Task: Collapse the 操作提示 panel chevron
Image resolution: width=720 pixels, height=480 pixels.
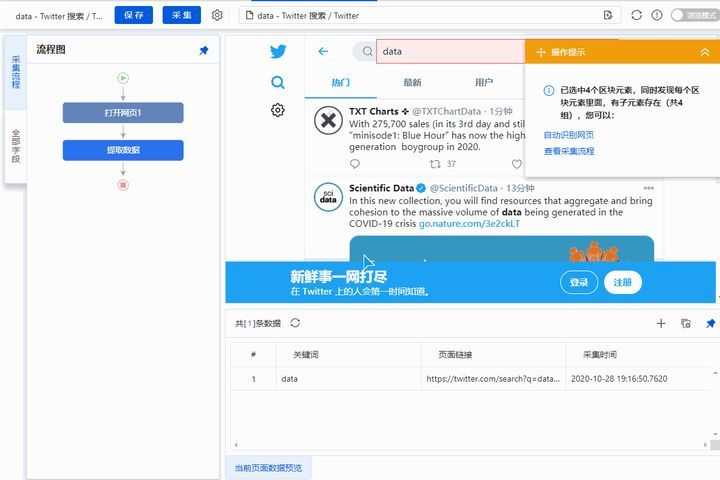Action: [705, 52]
